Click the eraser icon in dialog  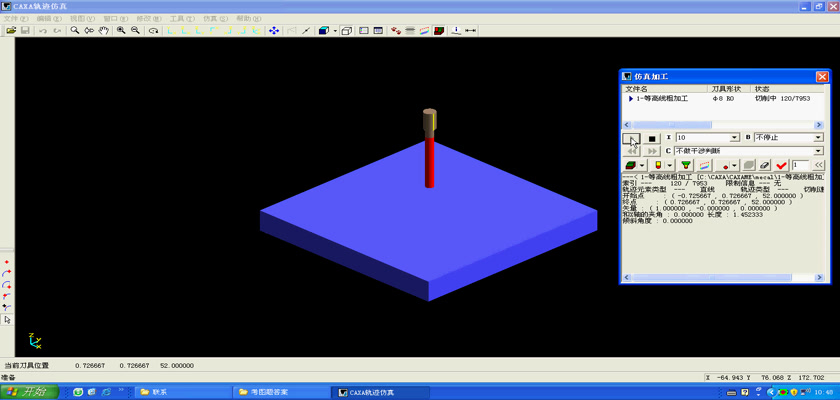765,165
